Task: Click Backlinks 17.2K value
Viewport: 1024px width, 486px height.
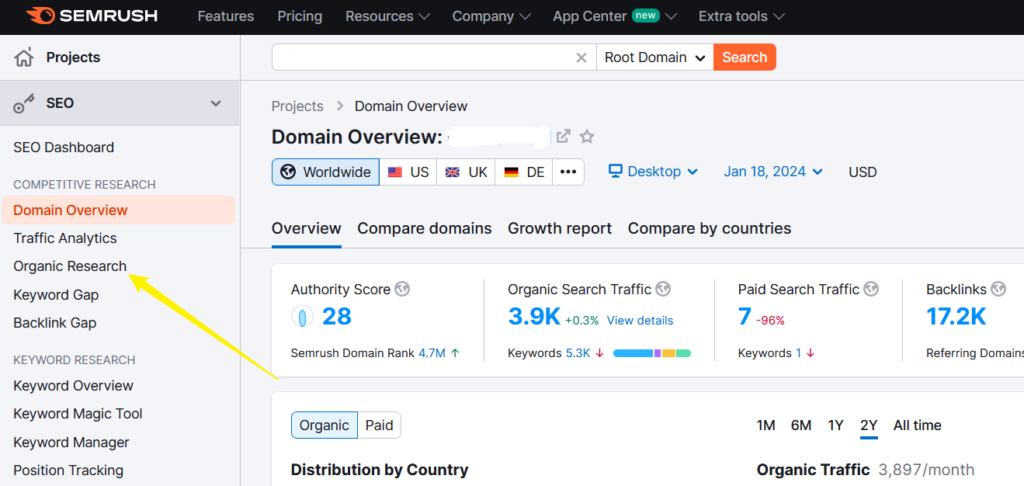Action: 956,317
